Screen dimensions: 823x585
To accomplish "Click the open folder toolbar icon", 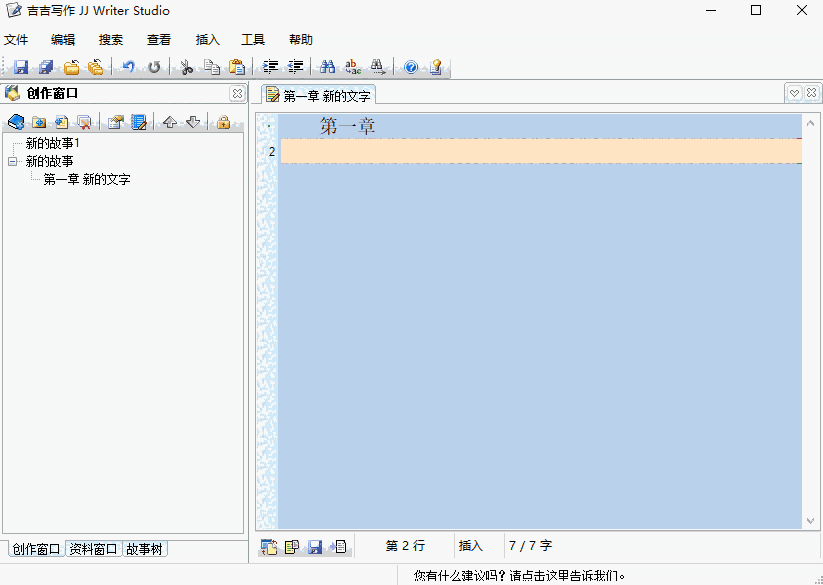I will (x=71, y=67).
